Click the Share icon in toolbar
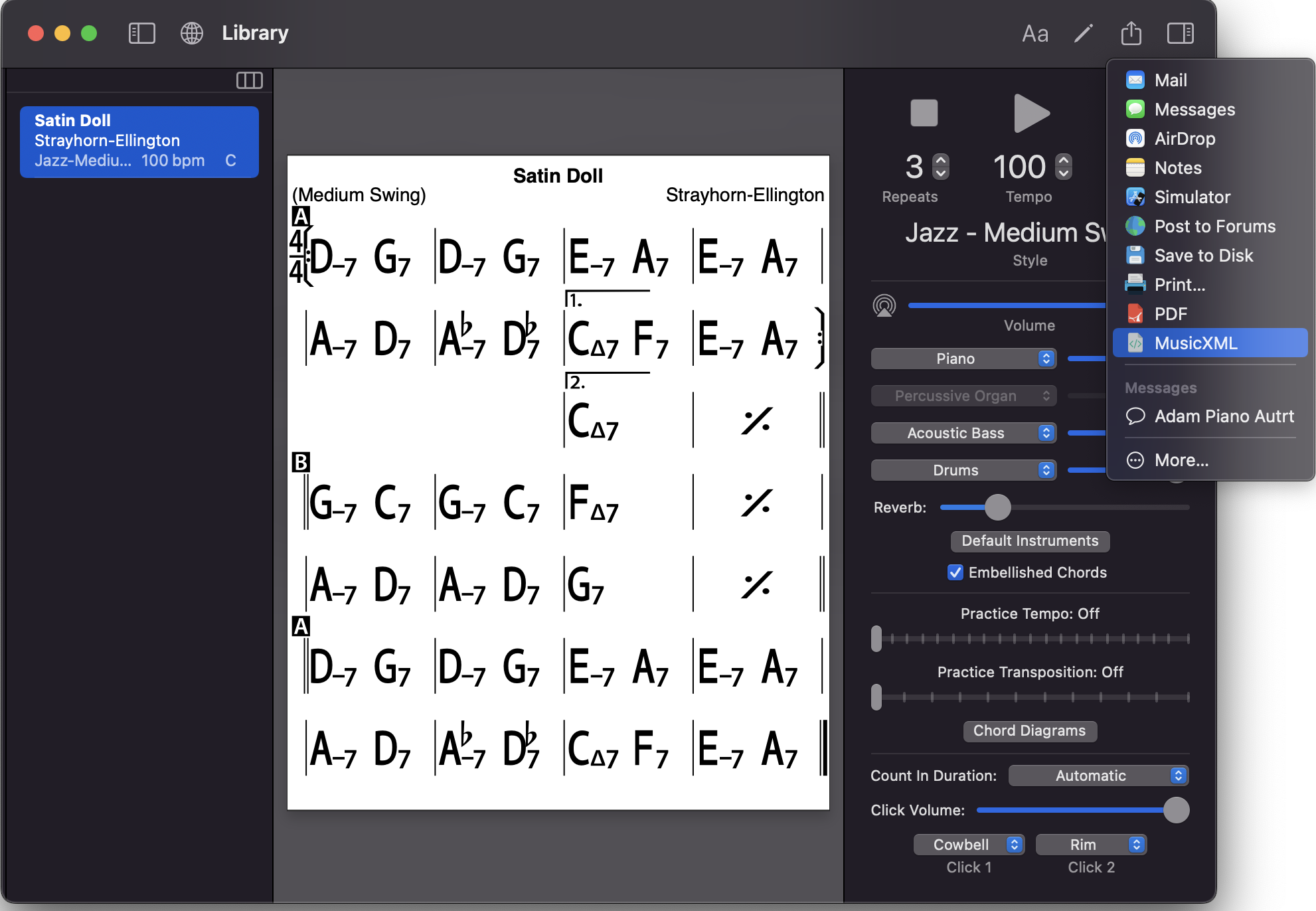 click(1131, 33)
